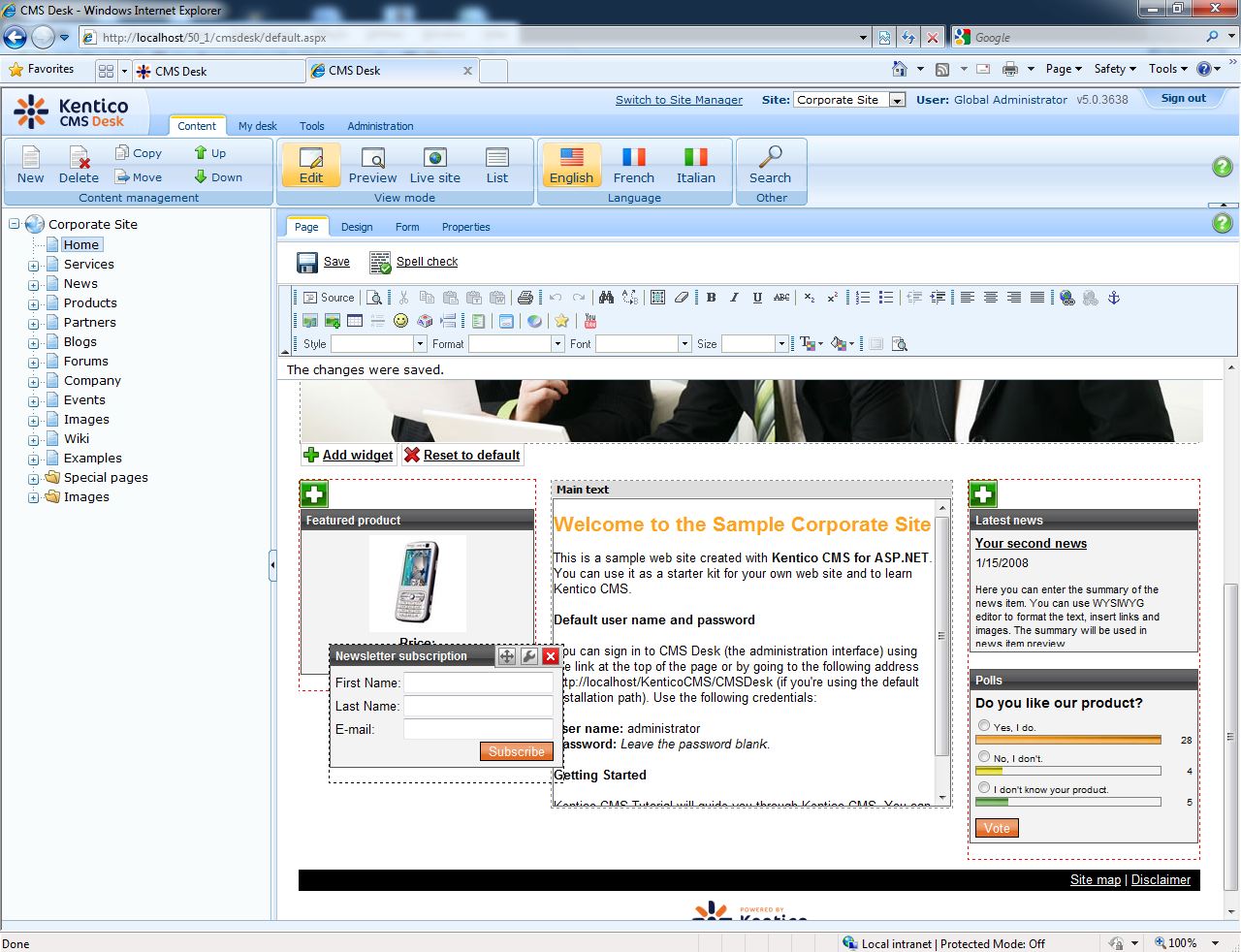1241x952 pixels.
Task: Click the E-mail input field
Action: pos(478,729)
